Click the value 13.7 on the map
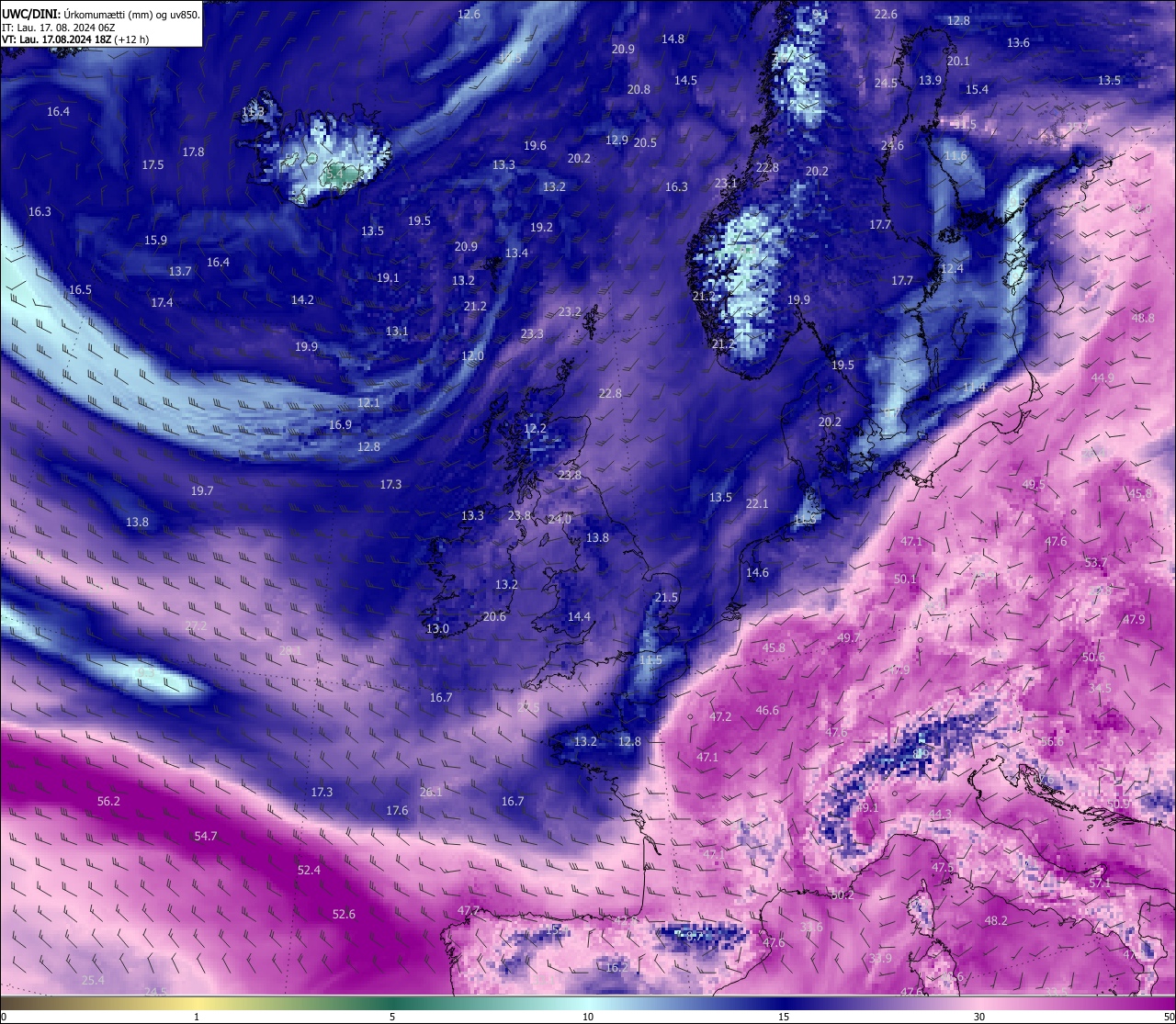Screen dimensions: 1176x1024 [x=180, y=271]
